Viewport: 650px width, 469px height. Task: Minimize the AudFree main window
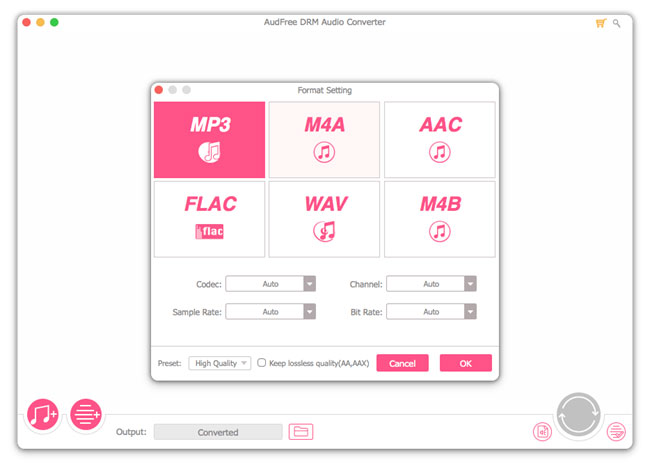[40, 22]
